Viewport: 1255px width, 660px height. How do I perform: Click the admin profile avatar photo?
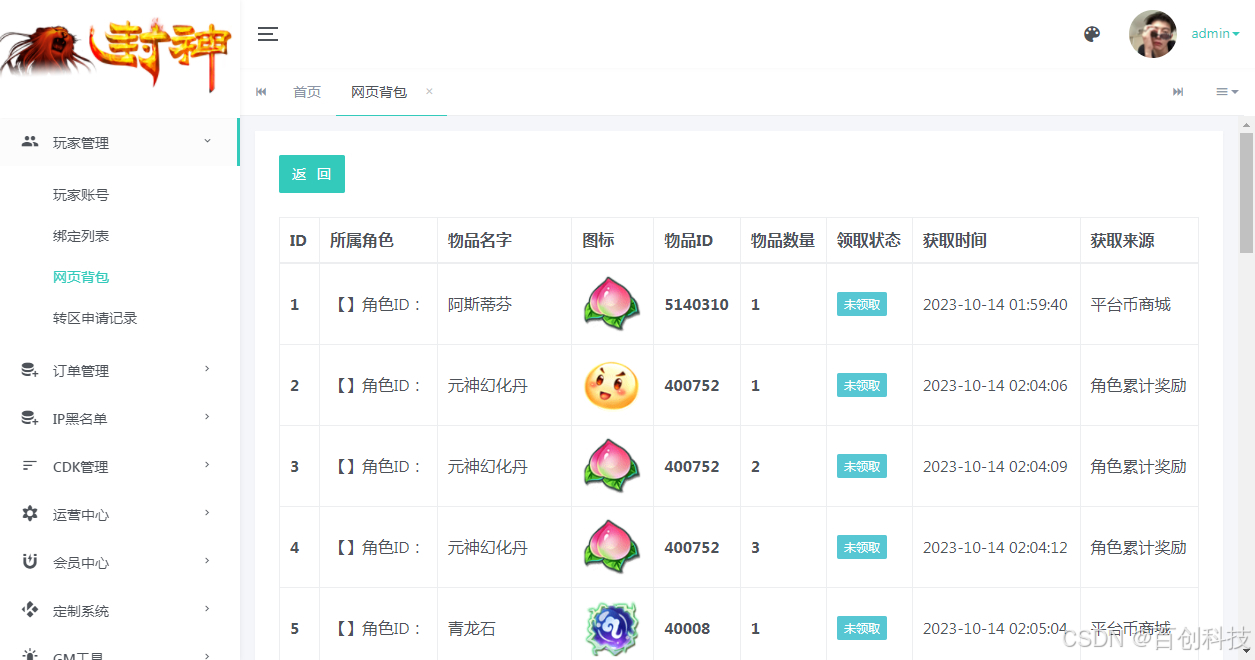coord(1152,33)
